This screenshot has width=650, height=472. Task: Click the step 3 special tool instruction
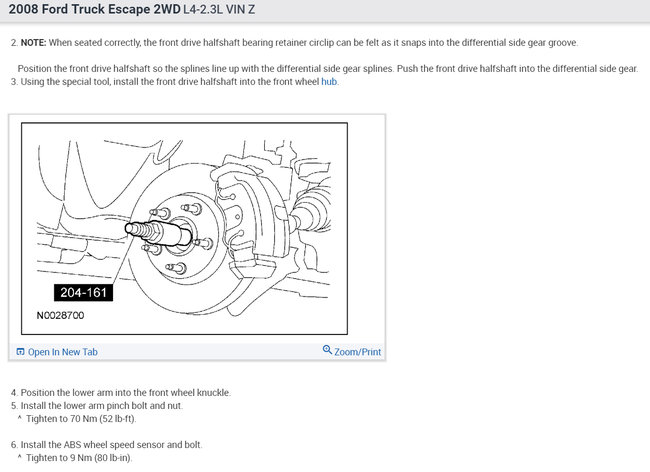click(x=175, y=82)
